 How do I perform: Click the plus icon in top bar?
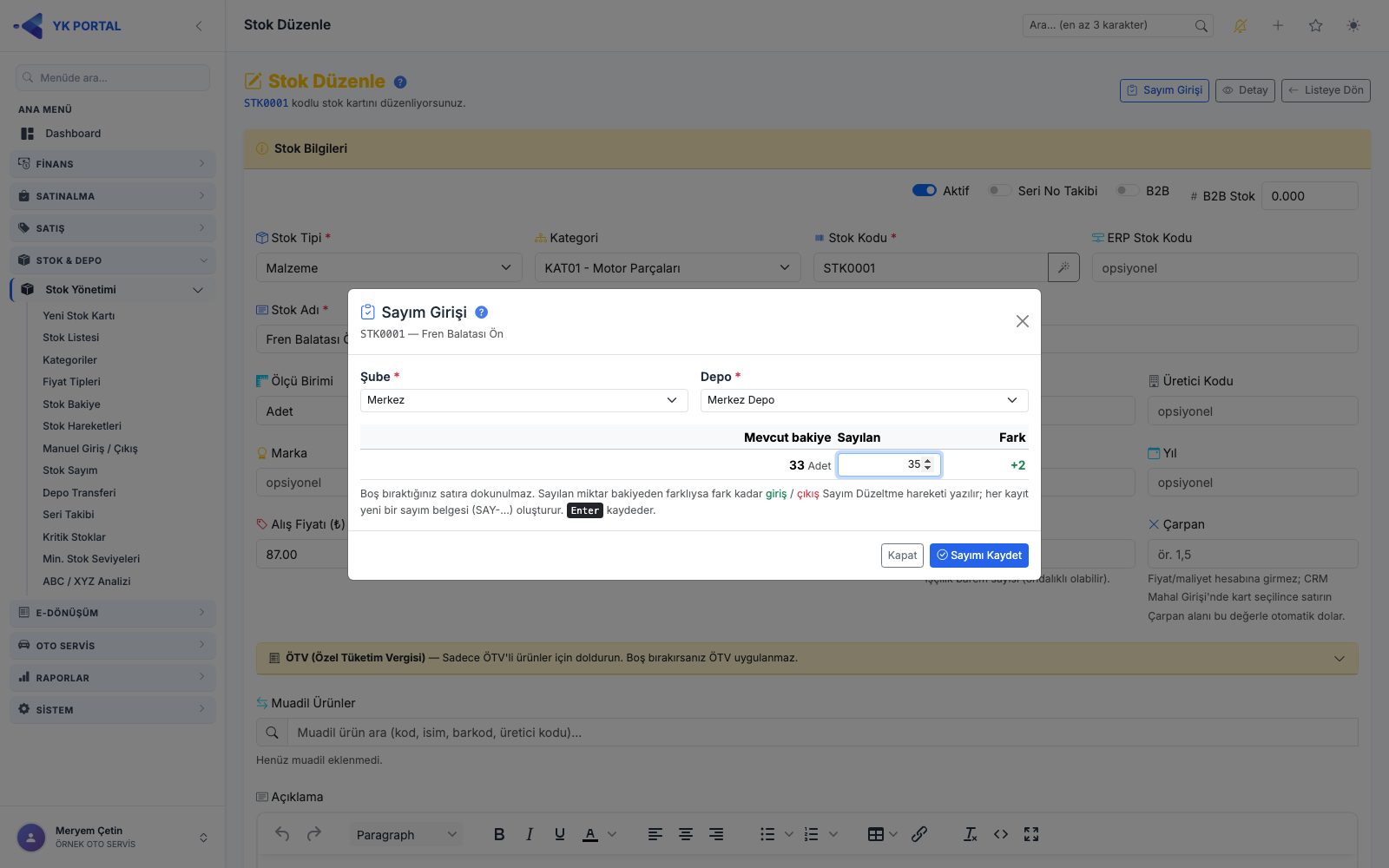coord(1278,26)
